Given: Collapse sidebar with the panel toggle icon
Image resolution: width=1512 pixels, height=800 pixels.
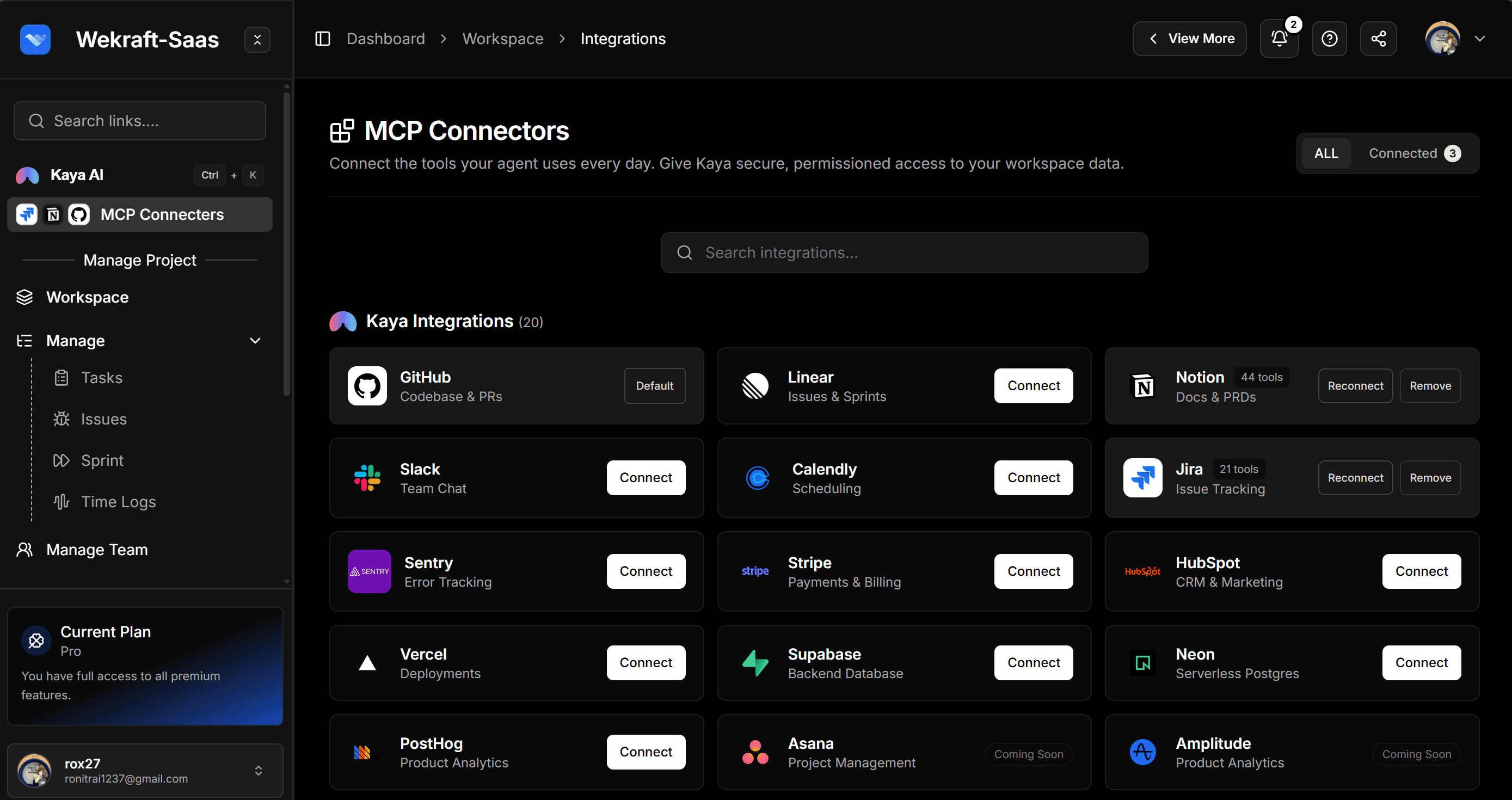Looking at the screenshot, I should (x=323, y=39).
